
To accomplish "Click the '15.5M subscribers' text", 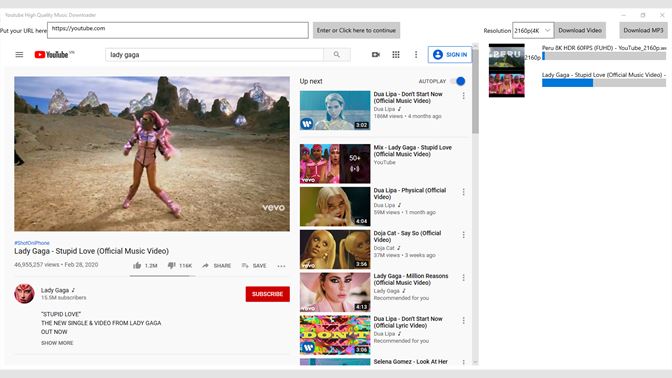I will 63,297.
